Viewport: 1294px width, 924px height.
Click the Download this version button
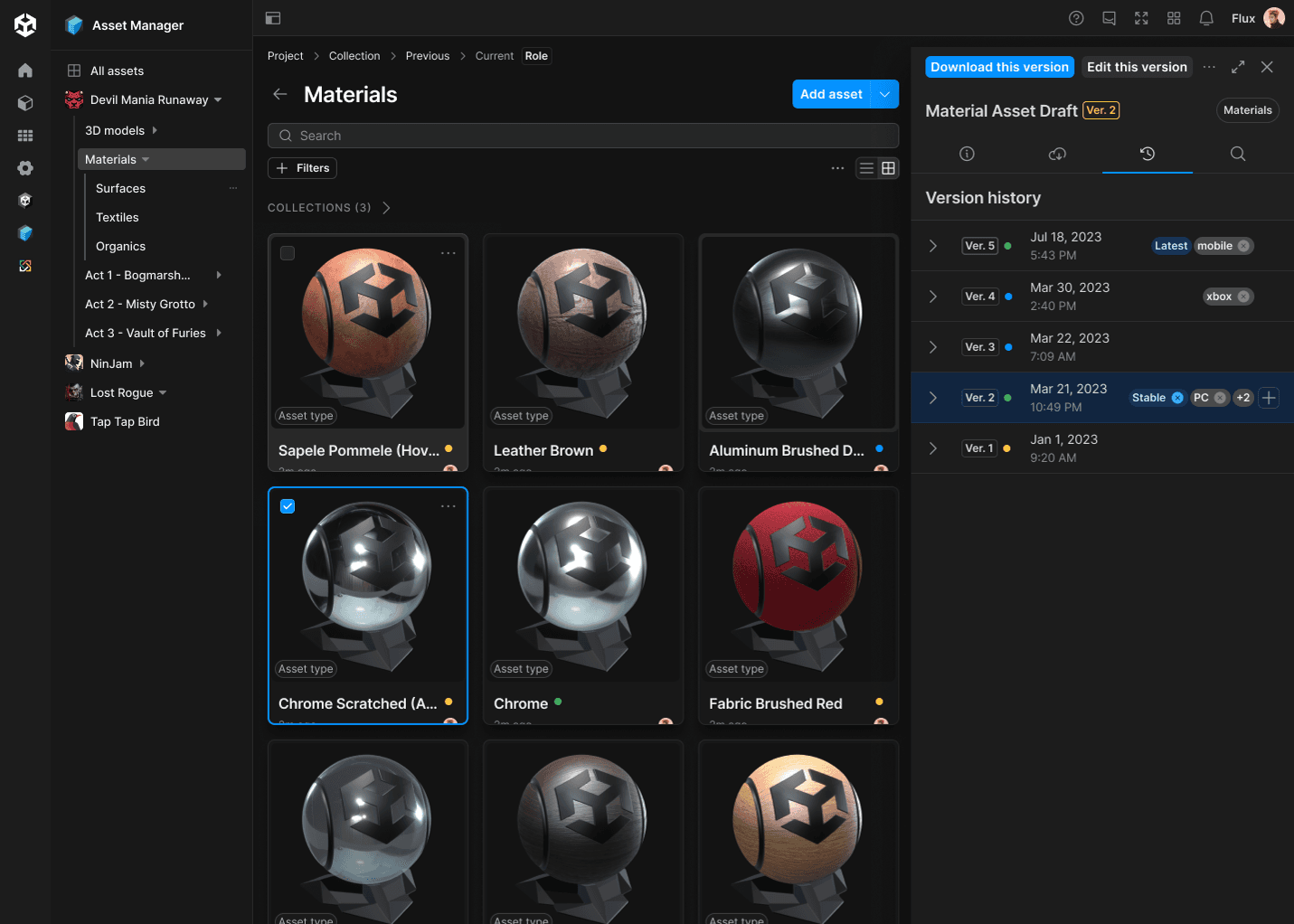coord(999,67)
